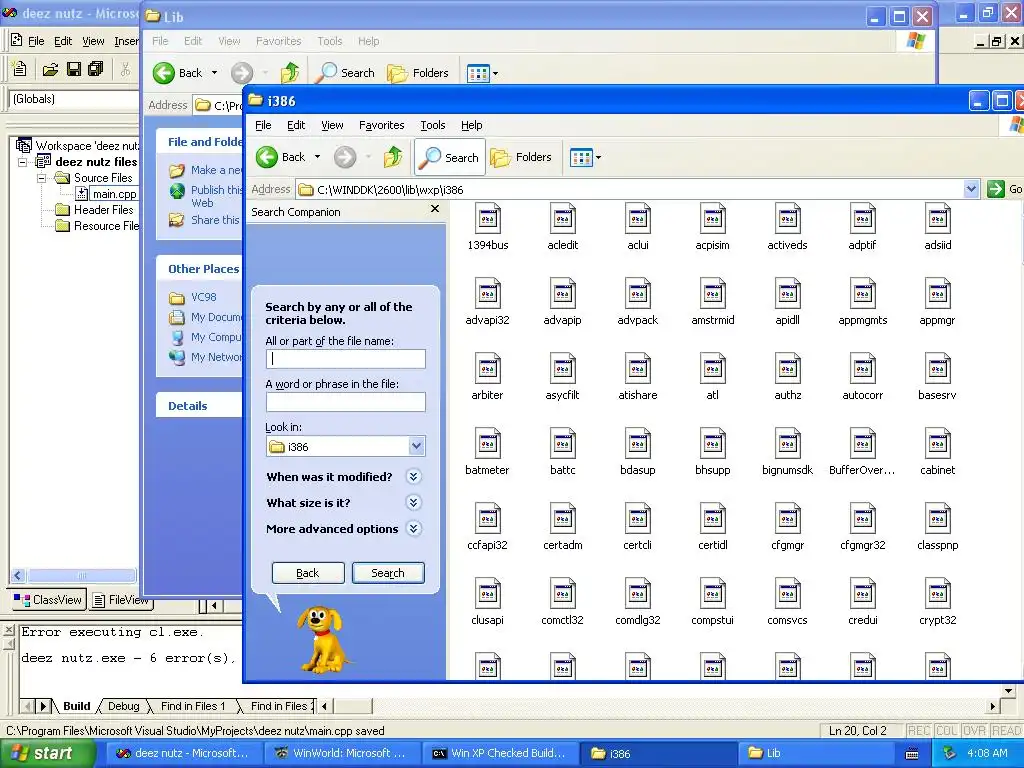Click 'All or part of the file name' field
The width and height of the screenshot is (1024, 768).
[x=345, y=359]
